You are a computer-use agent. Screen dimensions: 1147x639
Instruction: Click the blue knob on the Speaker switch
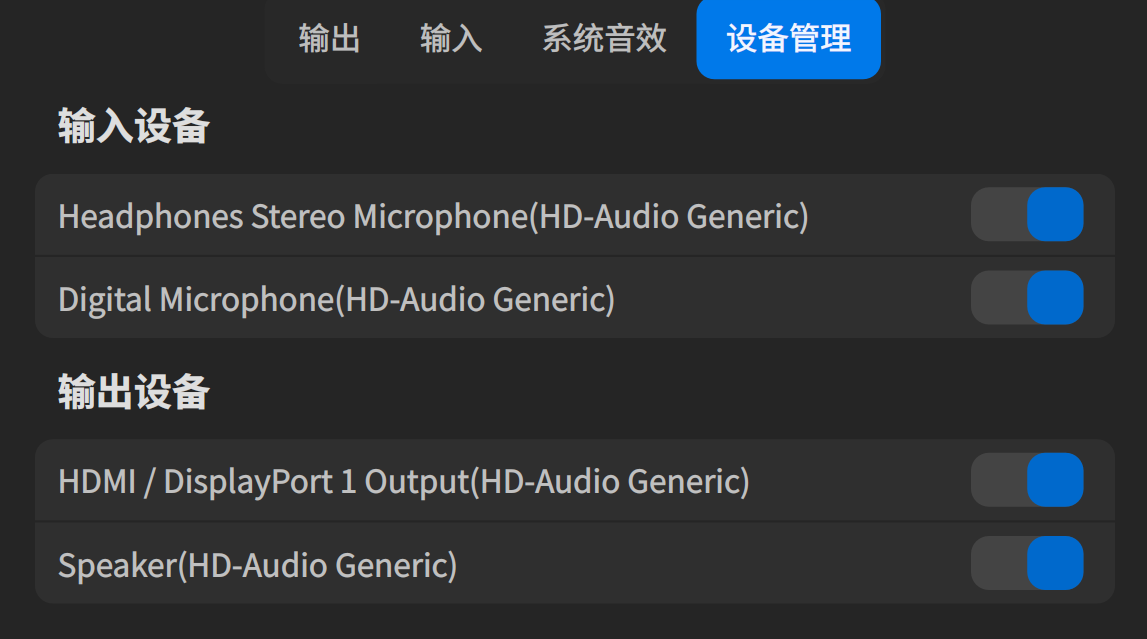click(1055, 564)
